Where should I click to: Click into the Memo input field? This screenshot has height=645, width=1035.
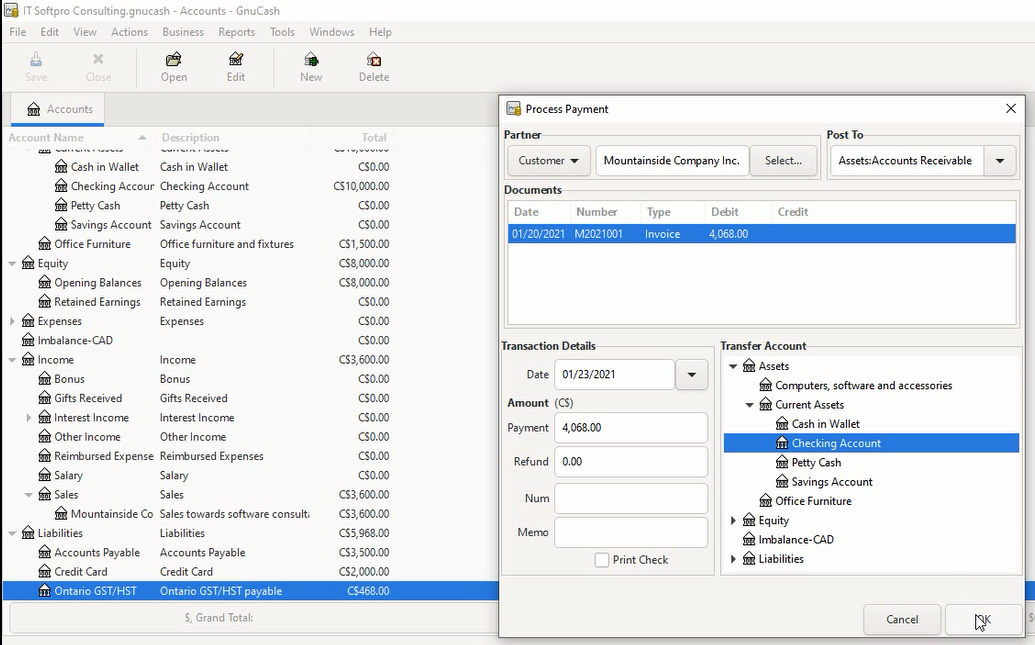tap(631, 533)
